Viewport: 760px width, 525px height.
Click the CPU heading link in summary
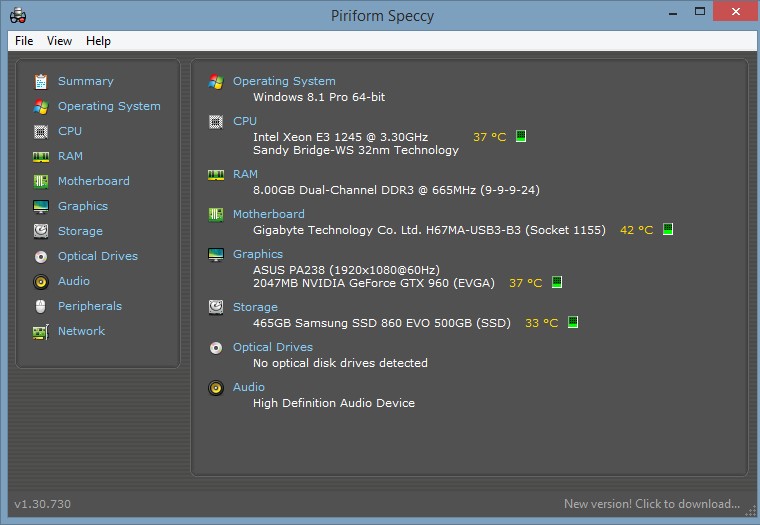tap(245, 121)
